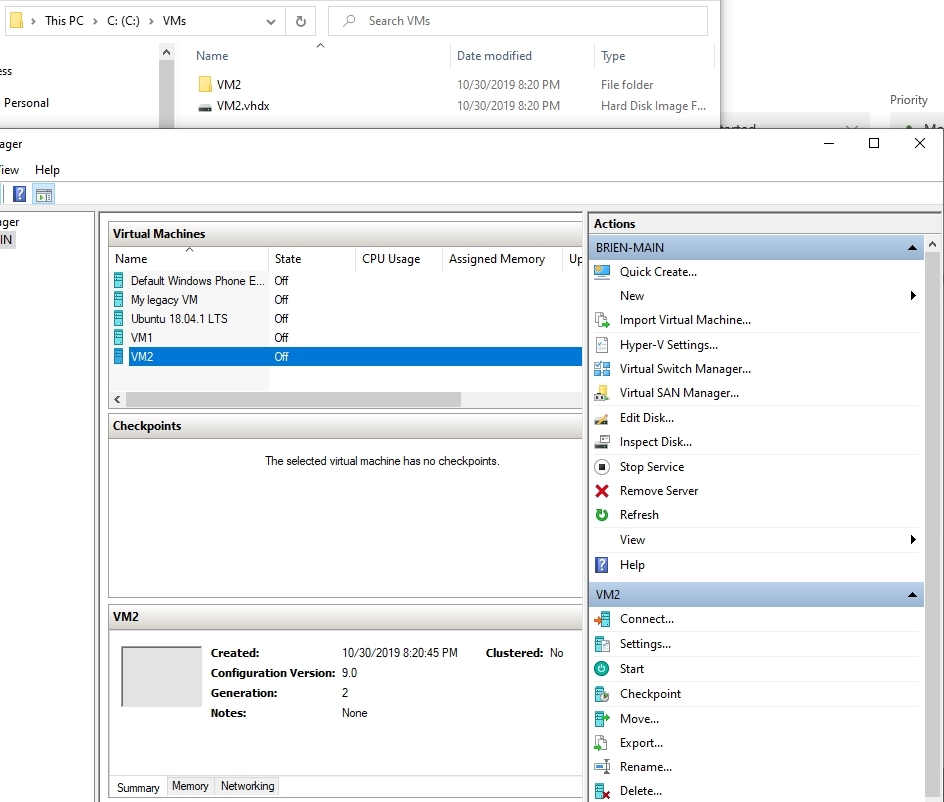Screen dimensions: 944x802
Task: Click the Checkpoint icon in VM2 actions
Action: pos(601,694)
